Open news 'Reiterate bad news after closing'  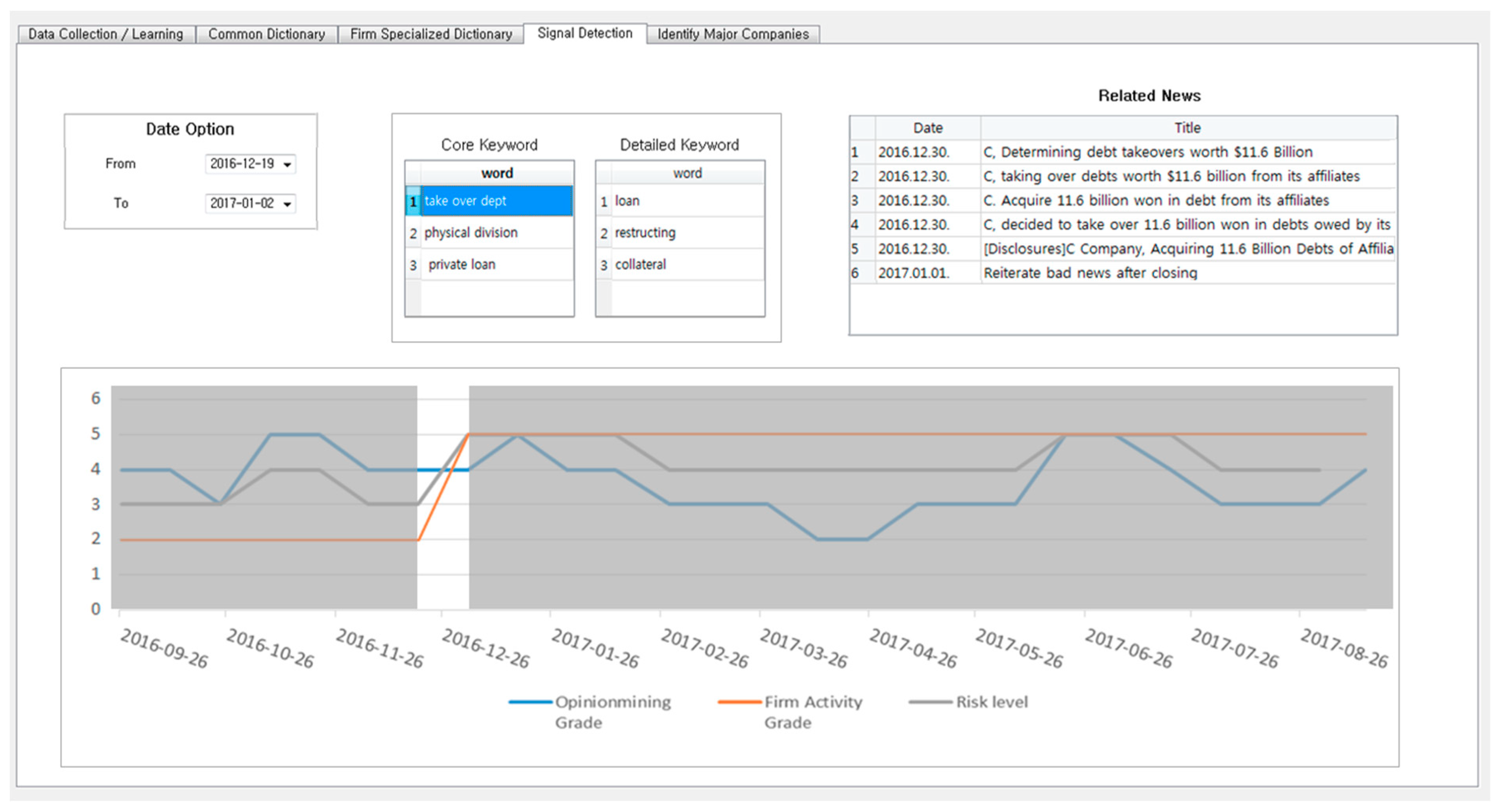click(x=1090, y=273)
